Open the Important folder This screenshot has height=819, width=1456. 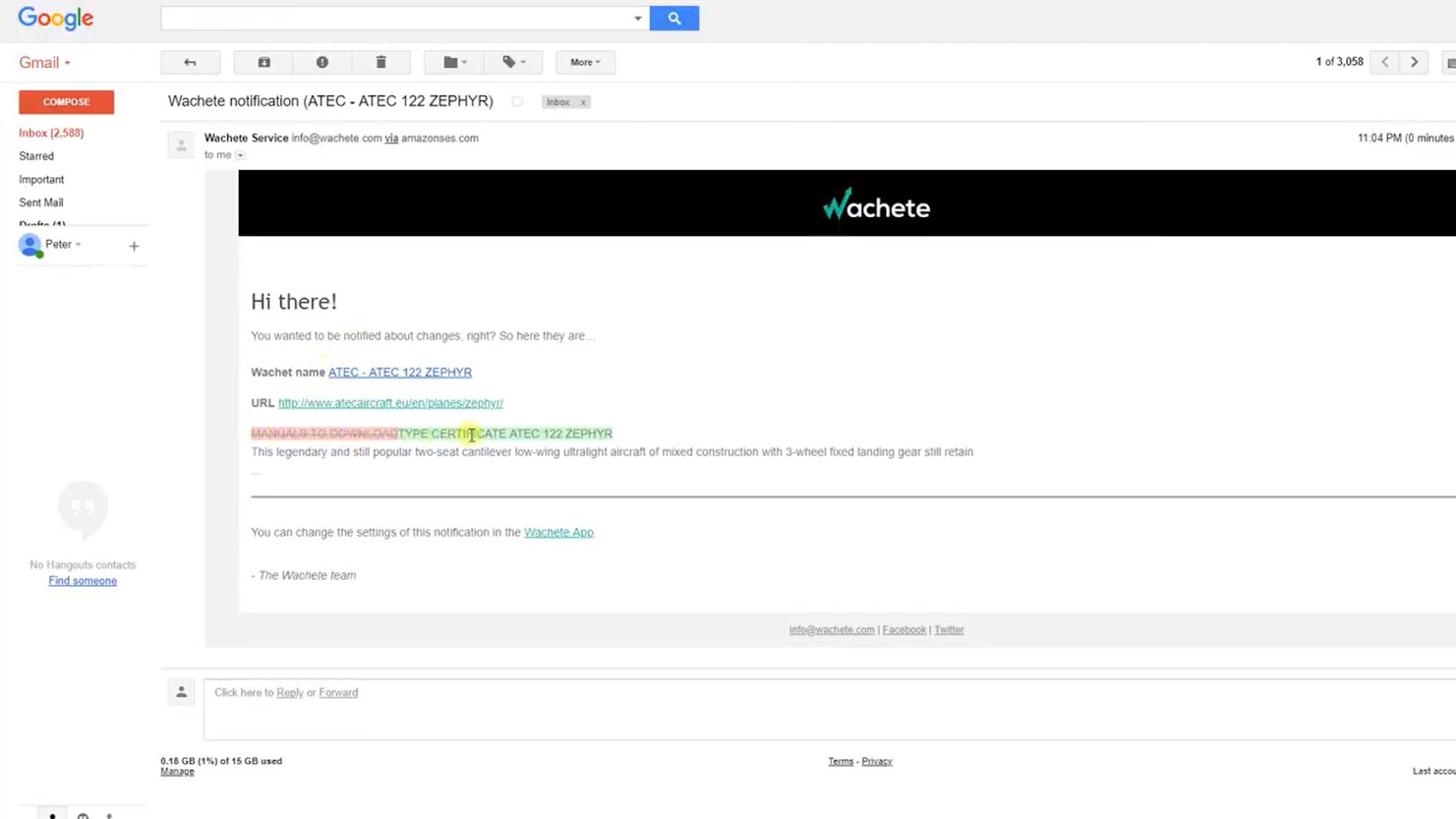pyautogui.click(x=41, y=180)
